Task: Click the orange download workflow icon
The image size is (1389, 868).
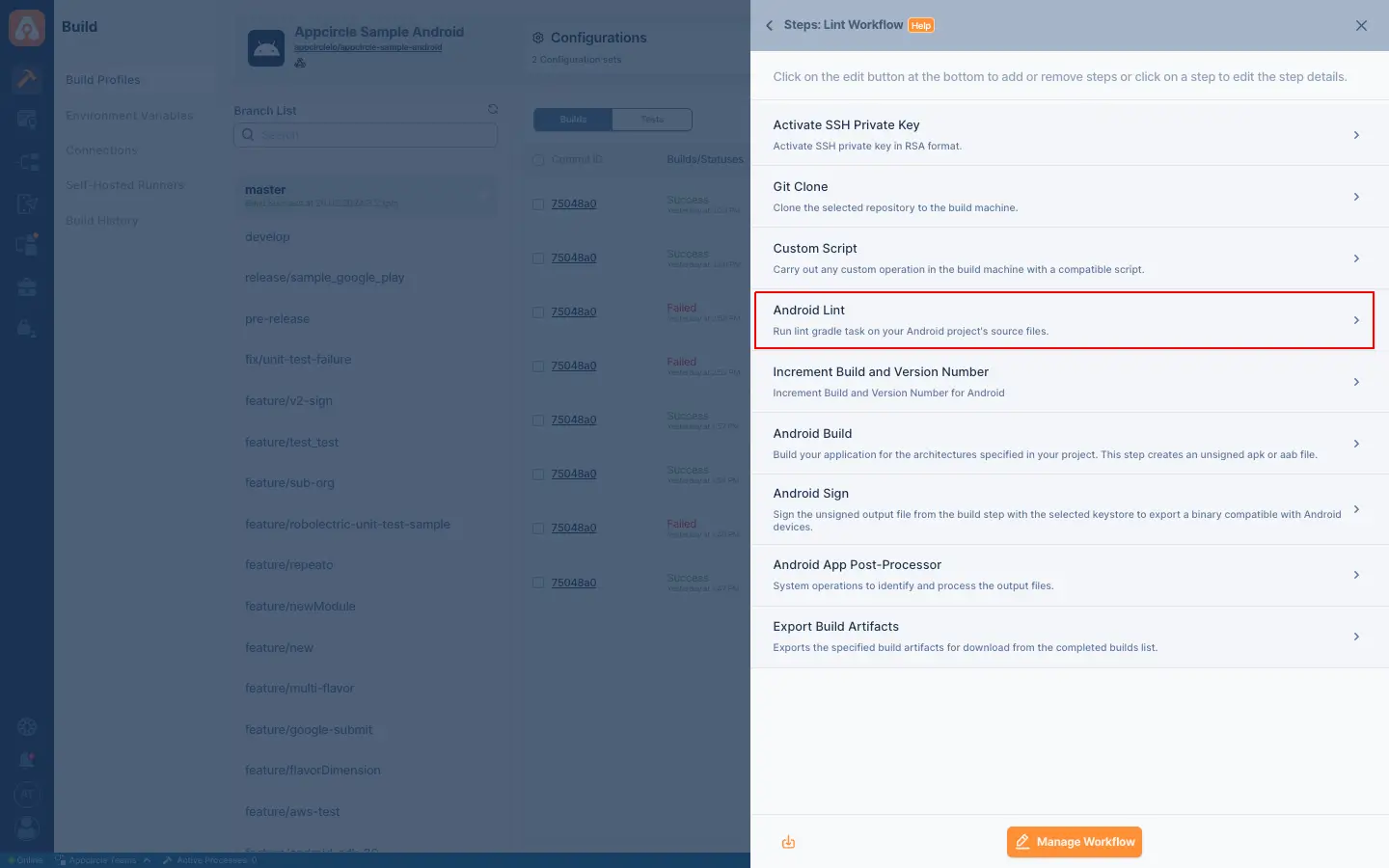Action: (x=788, y=842)
